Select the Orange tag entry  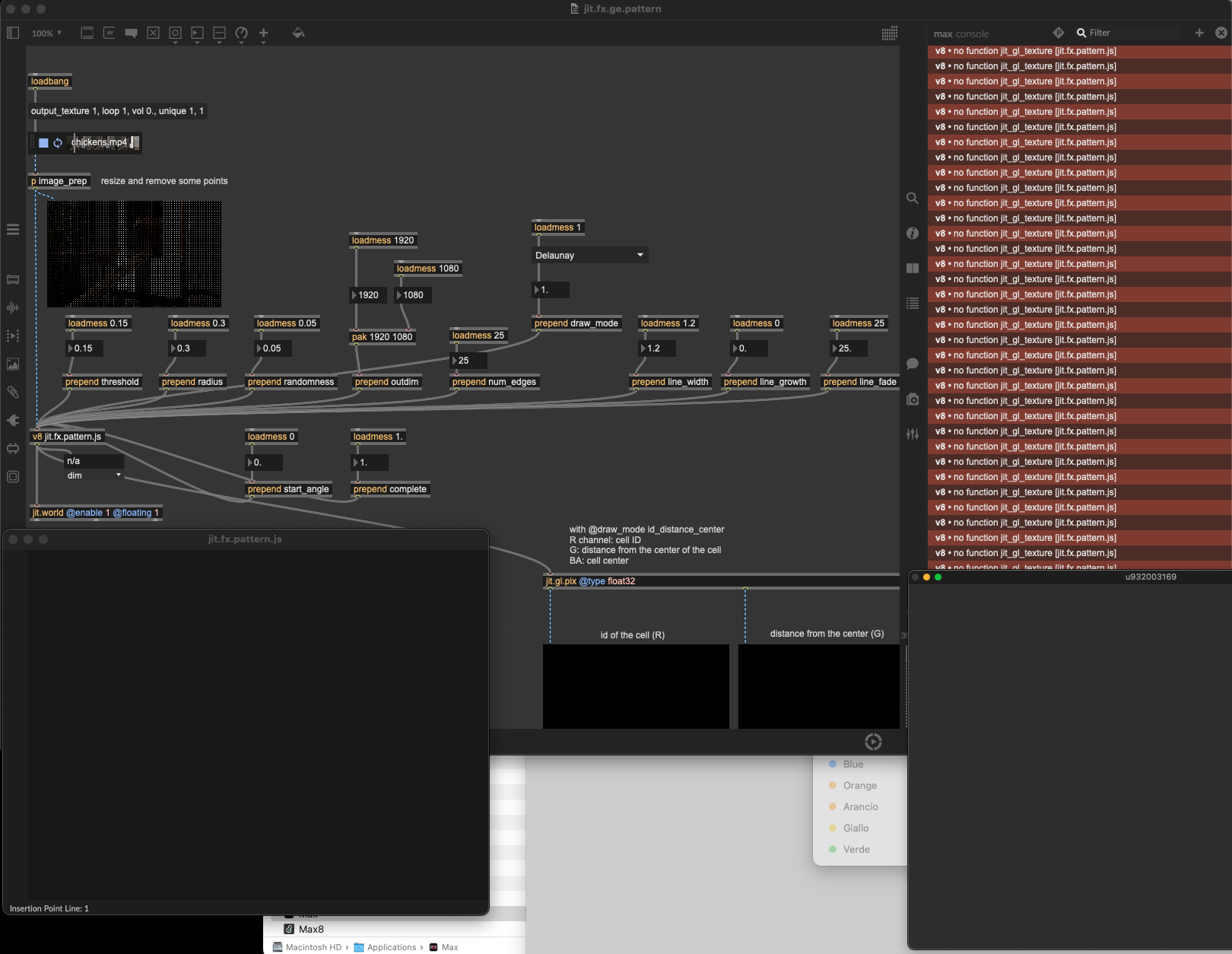tap(859, 785)
